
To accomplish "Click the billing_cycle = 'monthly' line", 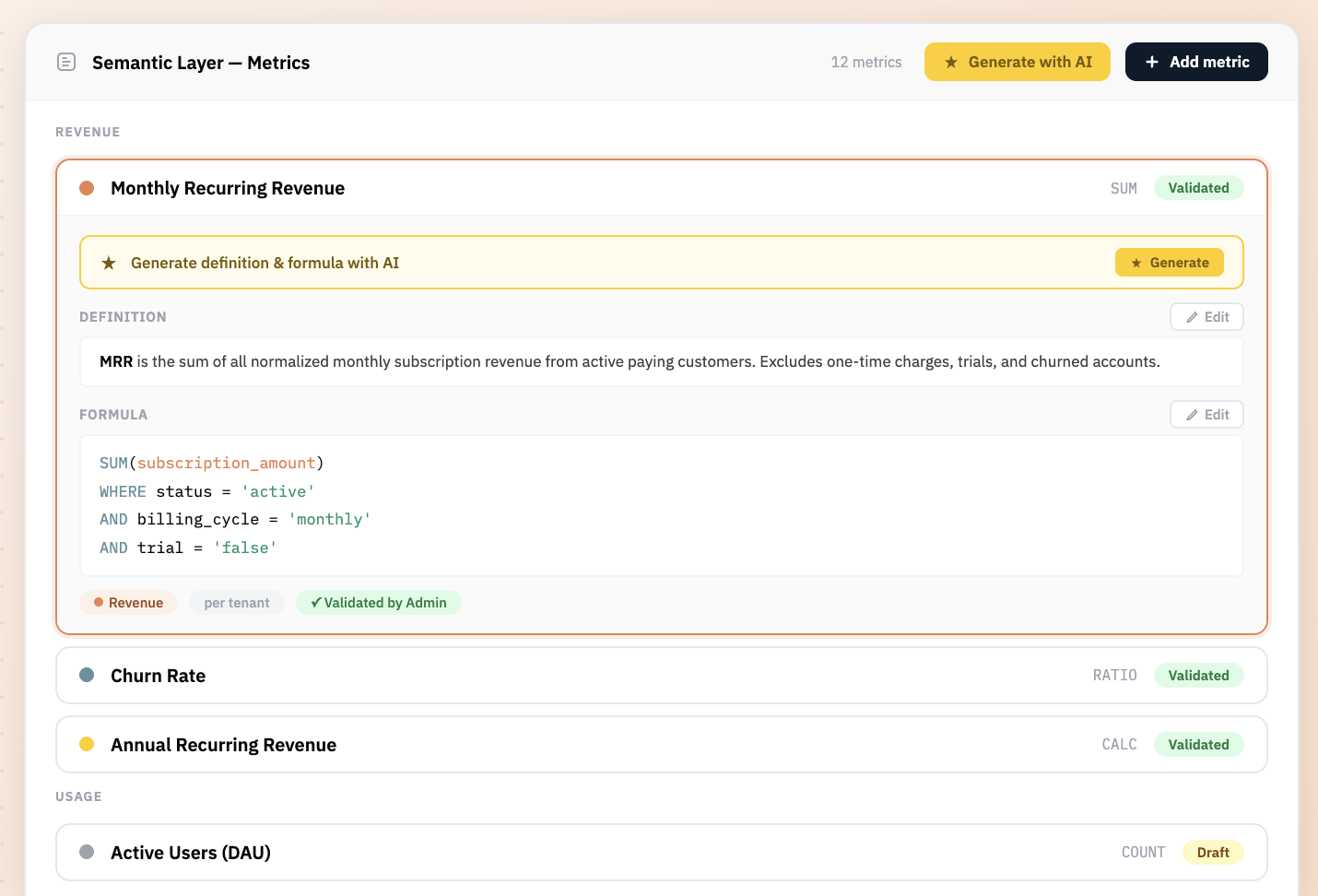I will pyautogui.click(x=235, y=519).
